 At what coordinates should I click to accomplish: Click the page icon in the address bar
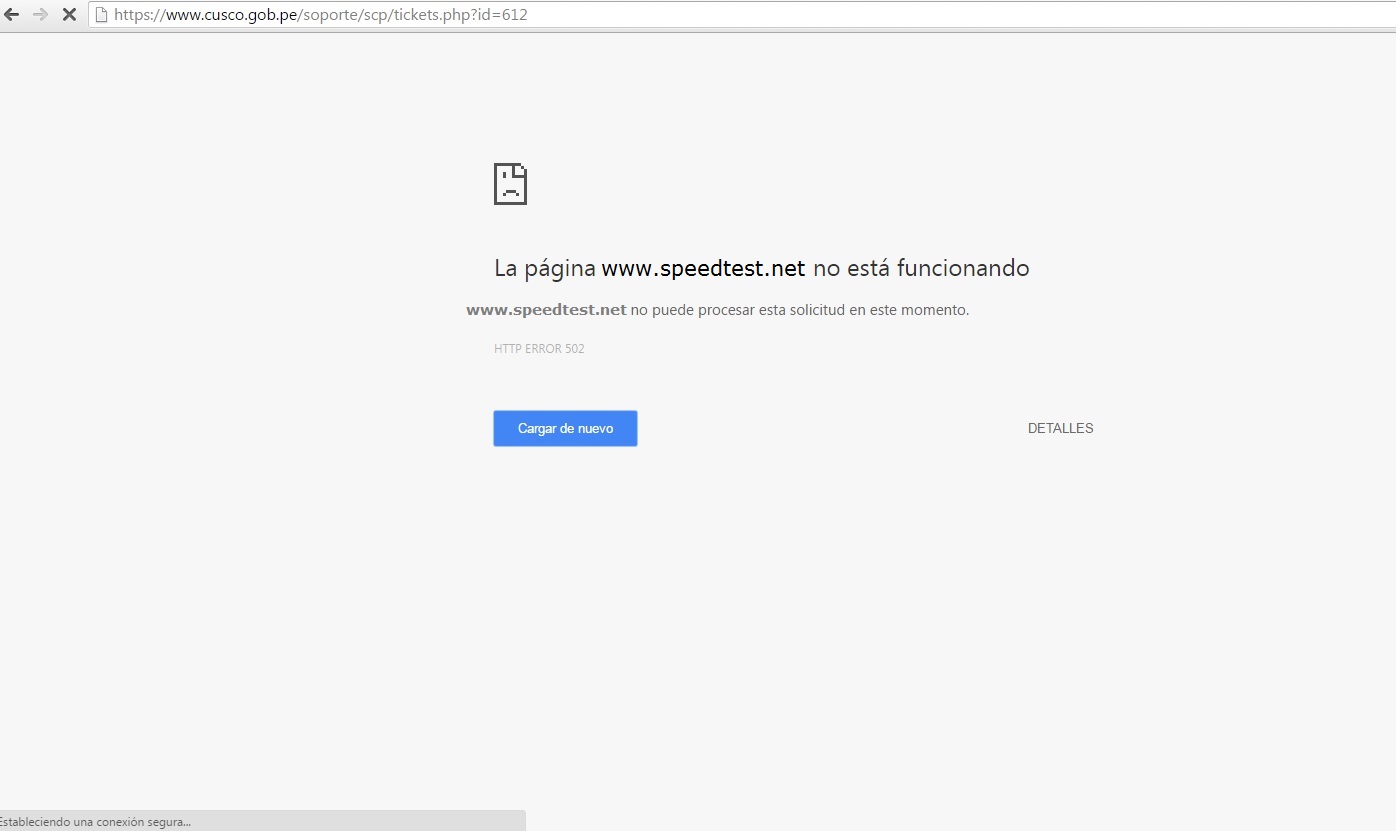(101, 15)
